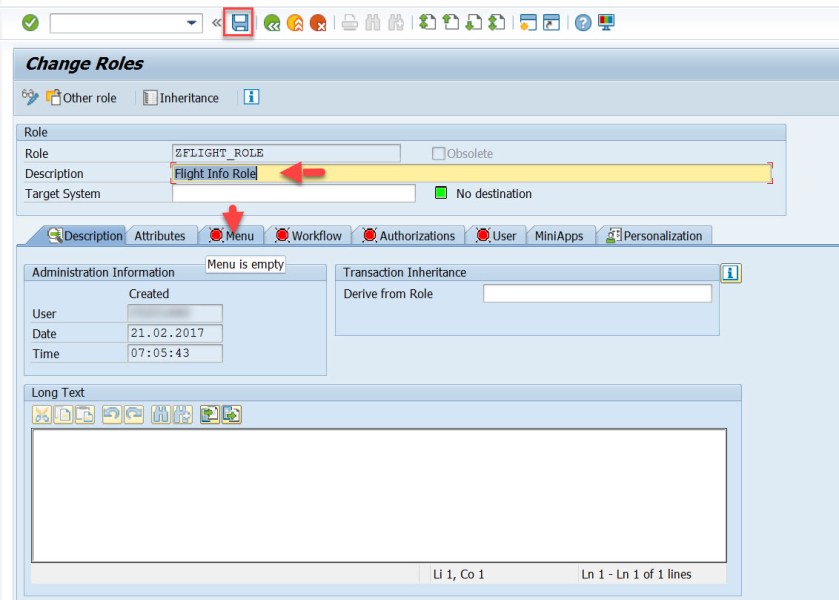Click the red Cancel icon
839x600 pixels.
[318, 23]
